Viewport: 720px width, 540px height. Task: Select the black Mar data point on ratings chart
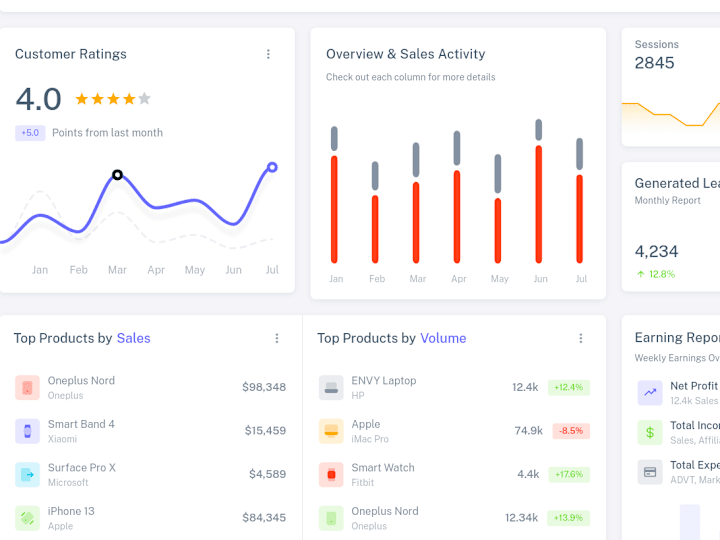tap(118, 174)
